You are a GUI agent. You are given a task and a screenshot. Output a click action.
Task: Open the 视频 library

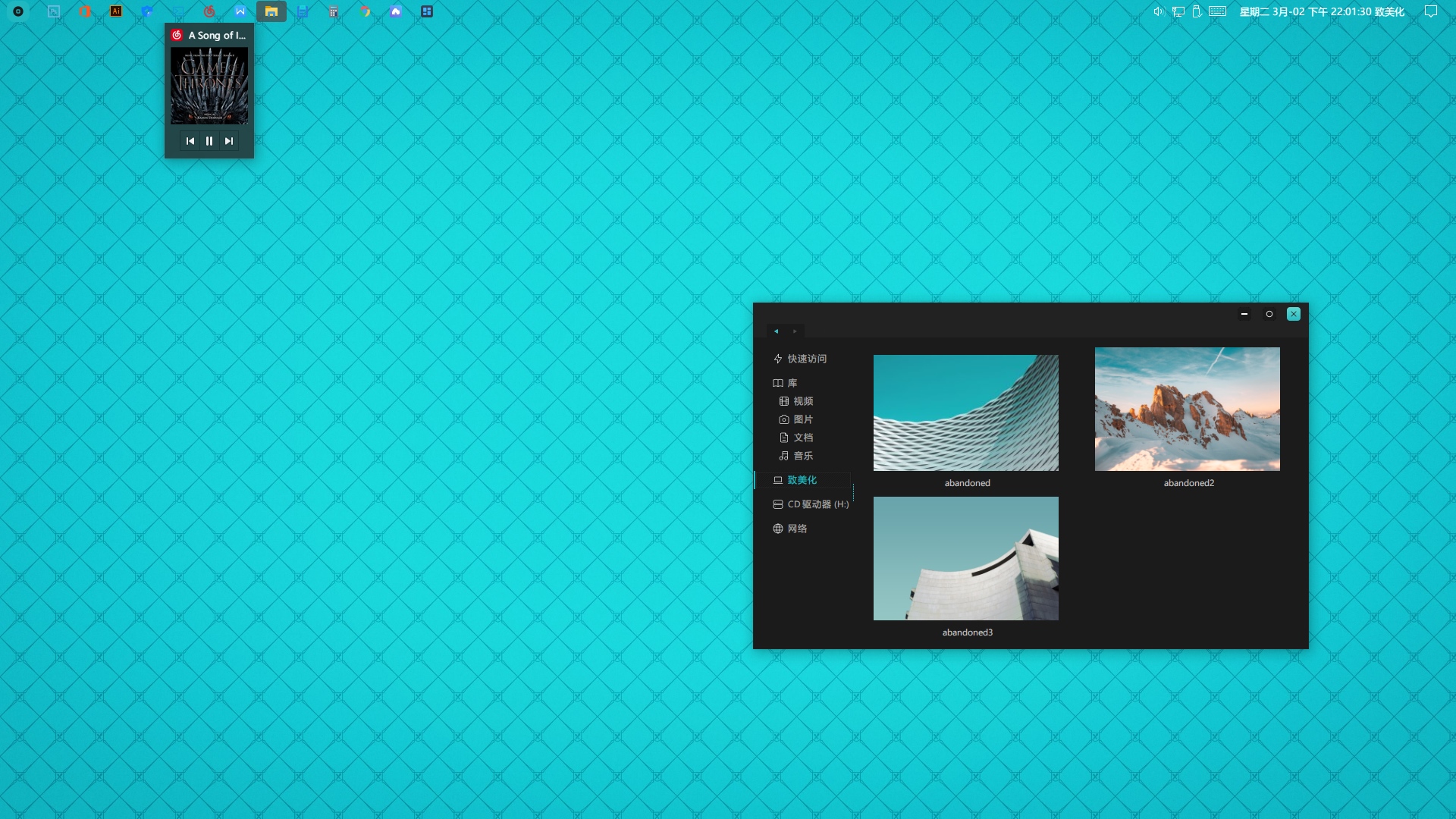pyautogui.click(x=796, y=401)
